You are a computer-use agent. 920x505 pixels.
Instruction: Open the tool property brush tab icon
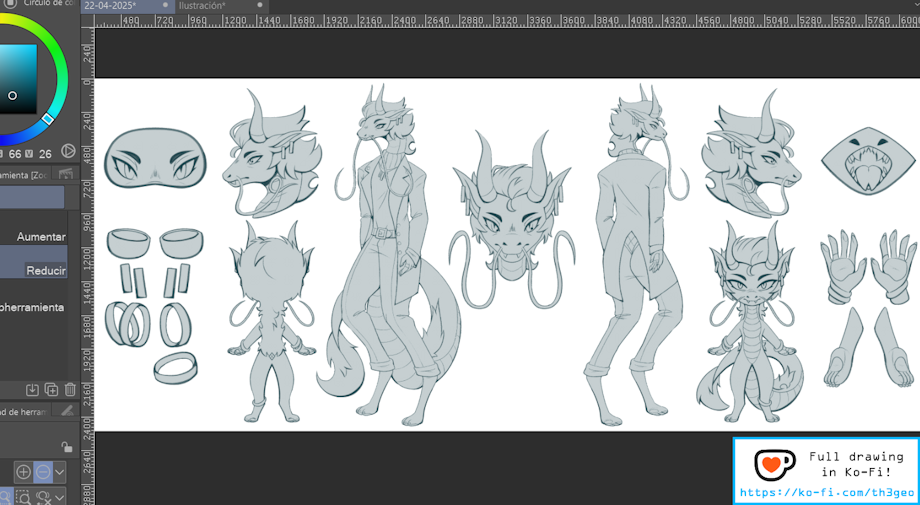(67, 410)
